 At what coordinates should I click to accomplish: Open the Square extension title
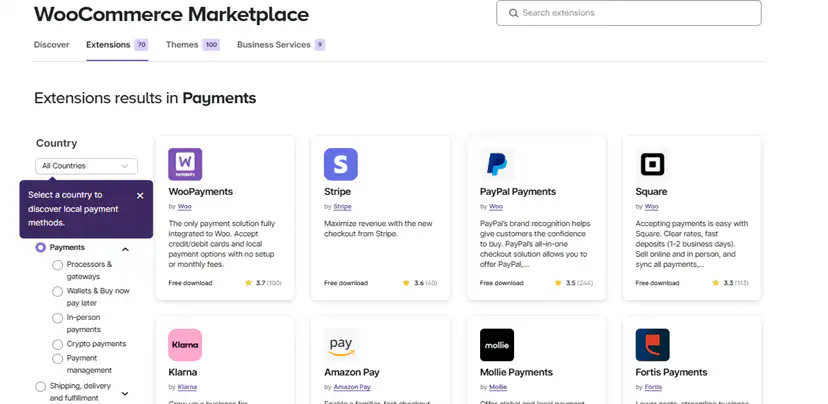point(651,192)
